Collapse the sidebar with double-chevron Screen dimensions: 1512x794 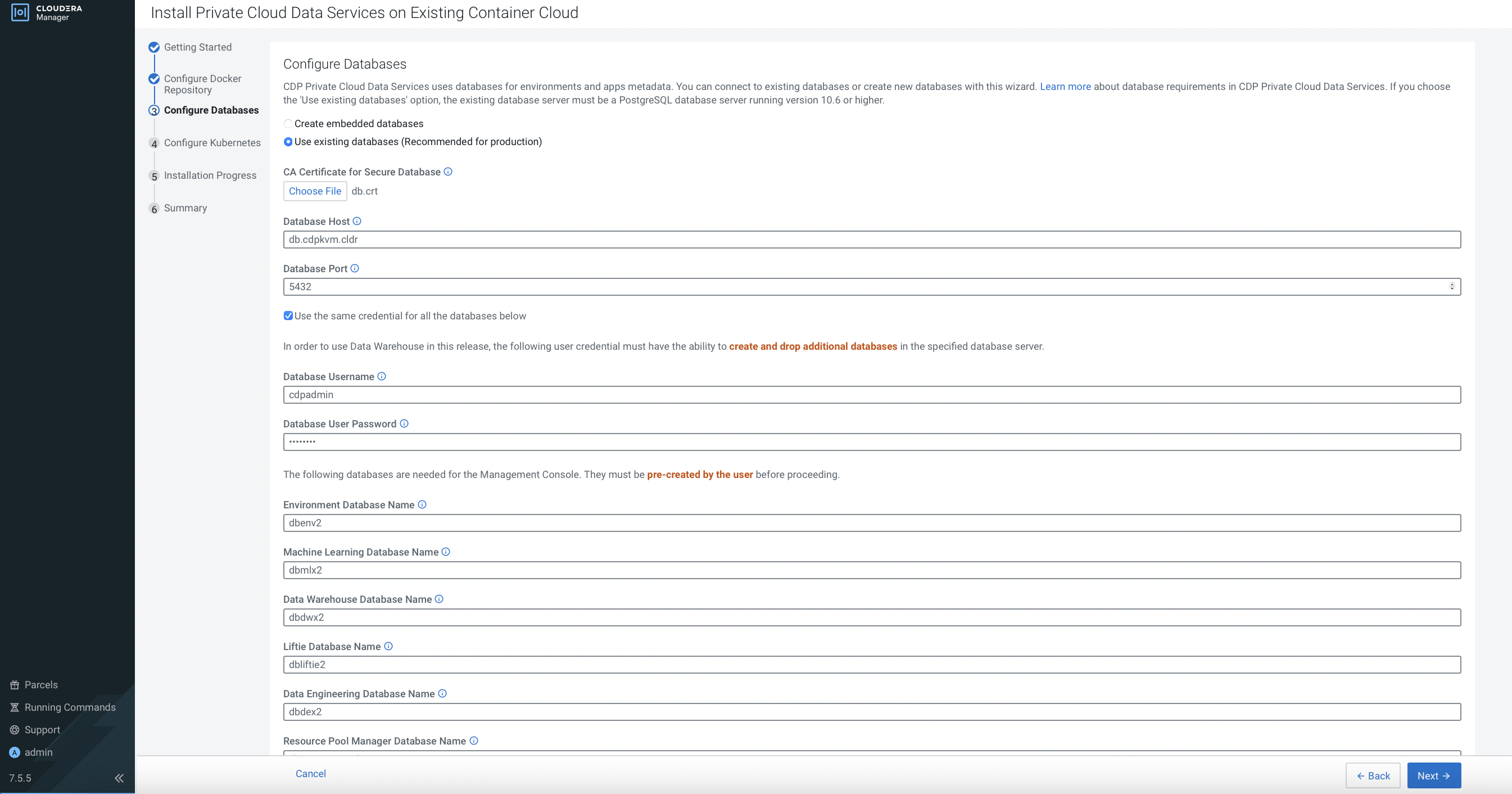[x=119, y=778]
